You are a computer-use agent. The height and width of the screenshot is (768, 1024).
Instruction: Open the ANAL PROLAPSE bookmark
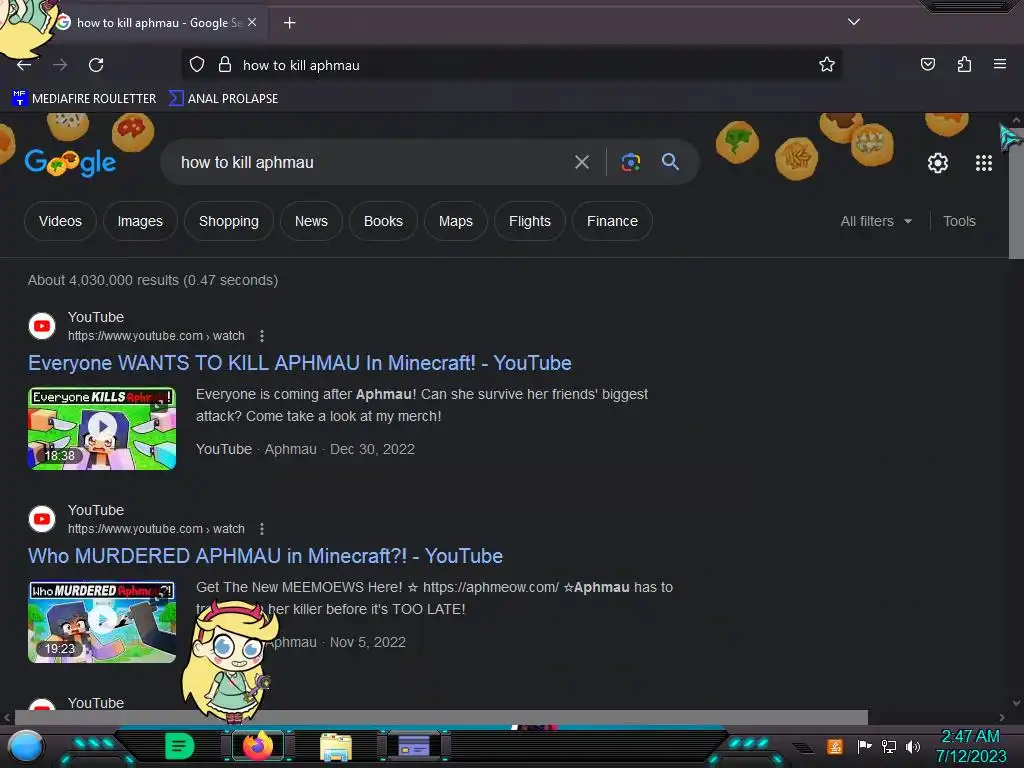coord(223,99)
